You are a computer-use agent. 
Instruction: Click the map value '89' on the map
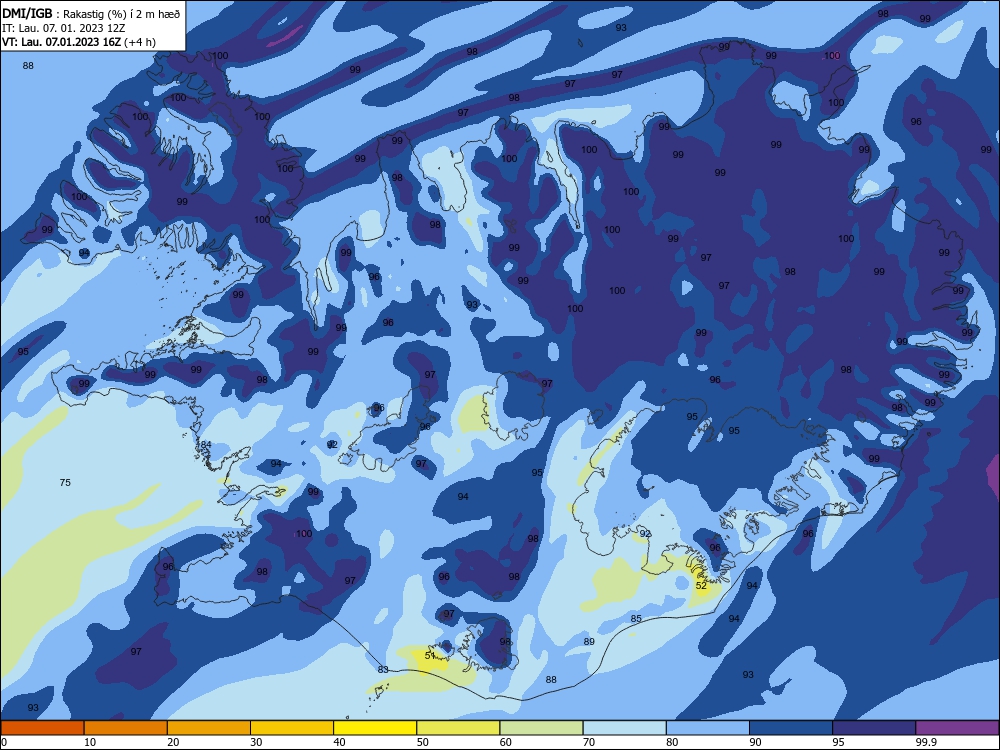589,642
